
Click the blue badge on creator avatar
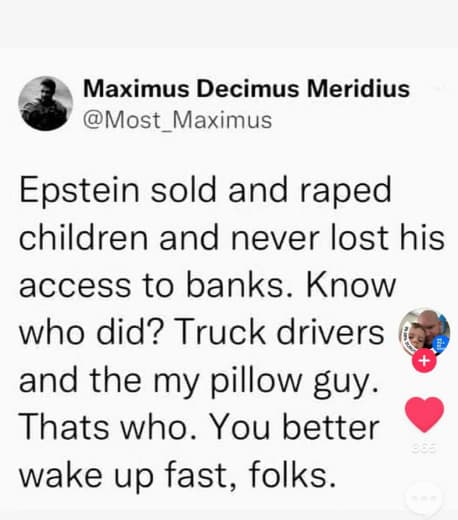coord(442,343)
